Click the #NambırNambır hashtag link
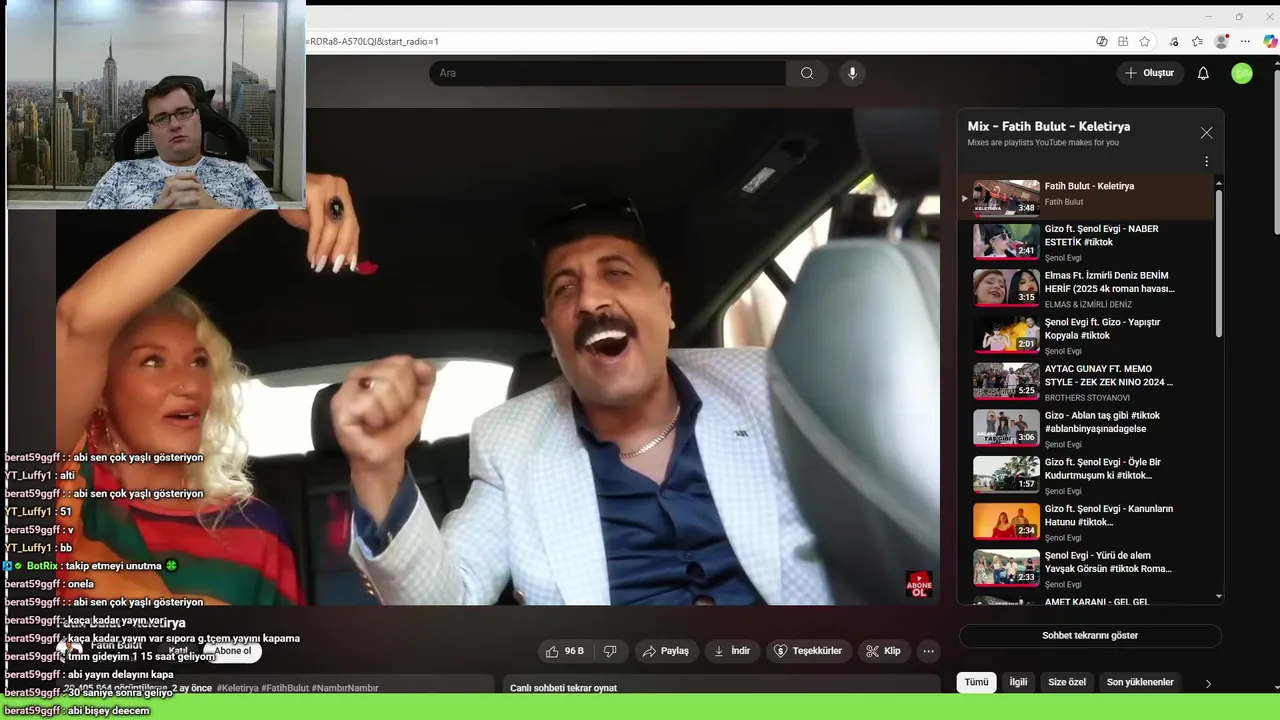1280x720 pixels. pos(345,688)
